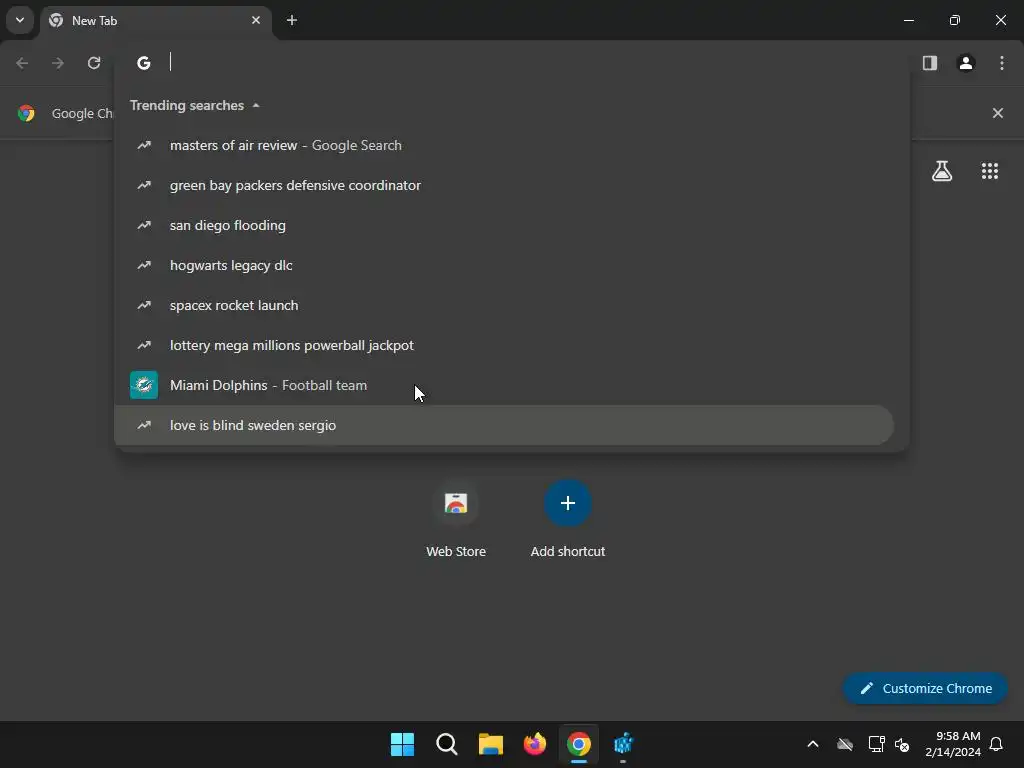Screen dimensions: 1024x768
Task: Choose suggestion masters of air review
Action: click(x=504, y=145)
